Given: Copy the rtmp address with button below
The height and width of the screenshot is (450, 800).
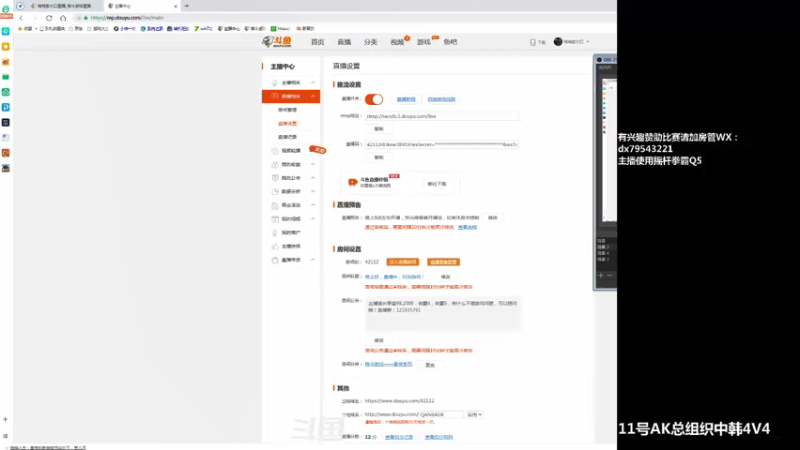Looking at the screenshot, I should [x=379, y=129].
